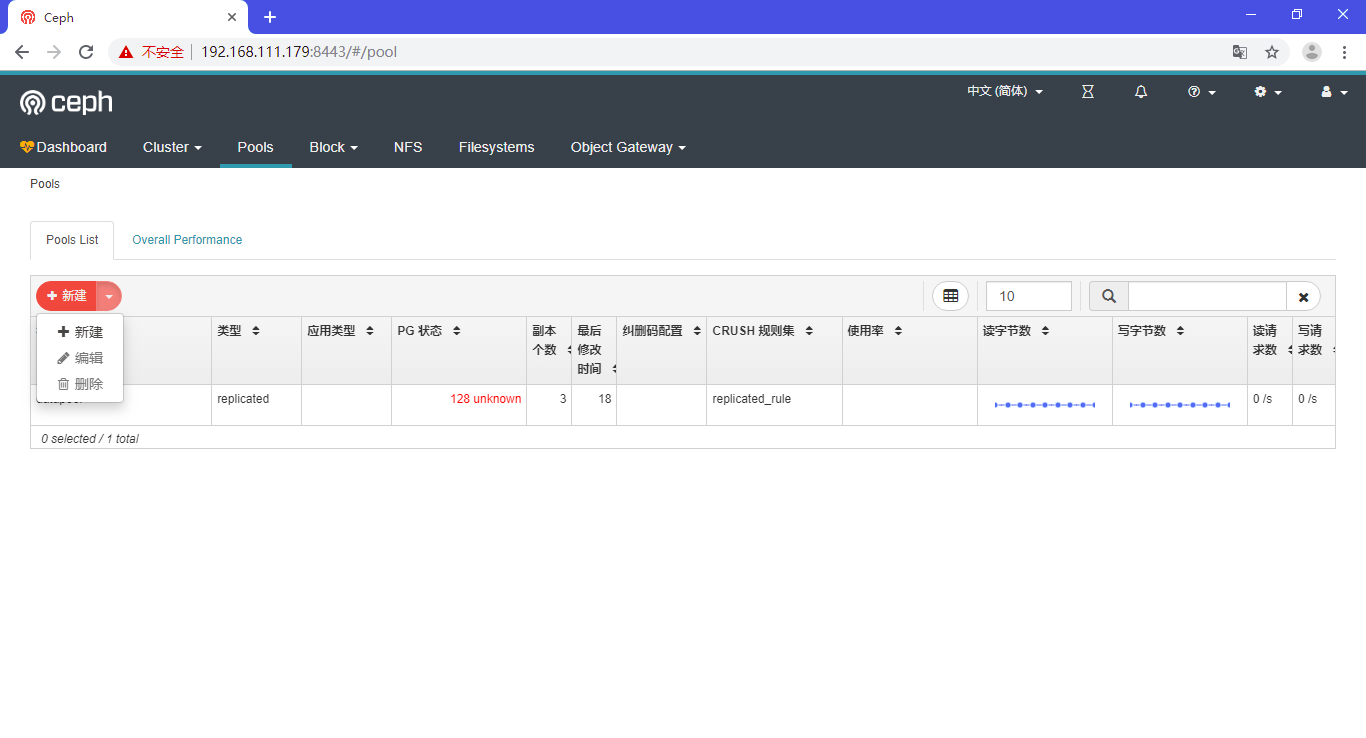
Task: Expand the Cluster menu
Action: (x=172, y=147)
